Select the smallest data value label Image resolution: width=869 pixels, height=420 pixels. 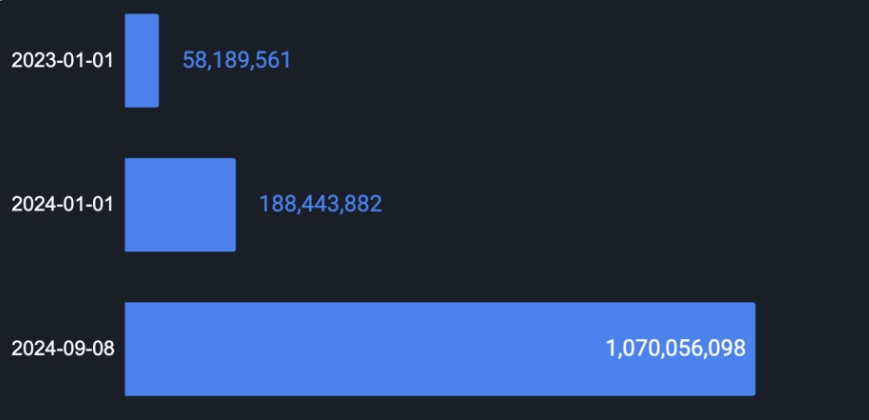click(237, 60)
